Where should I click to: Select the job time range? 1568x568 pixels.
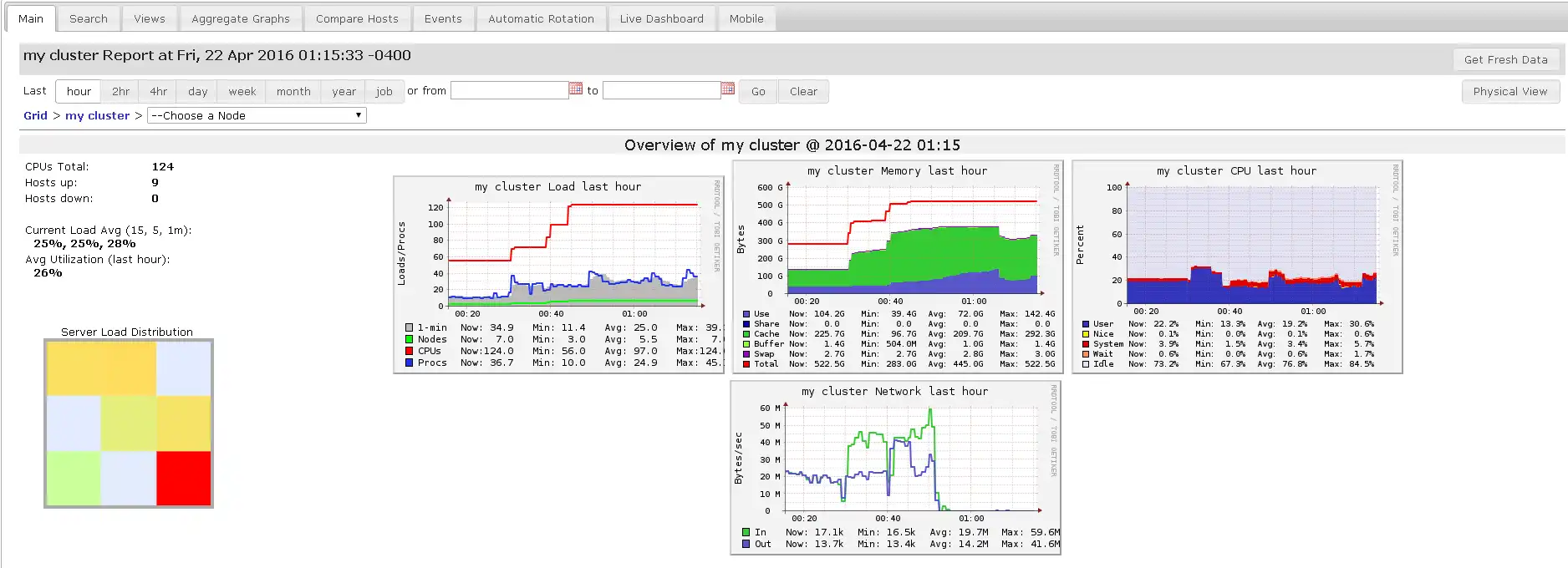pyautogui.click(x=384, y=91)
